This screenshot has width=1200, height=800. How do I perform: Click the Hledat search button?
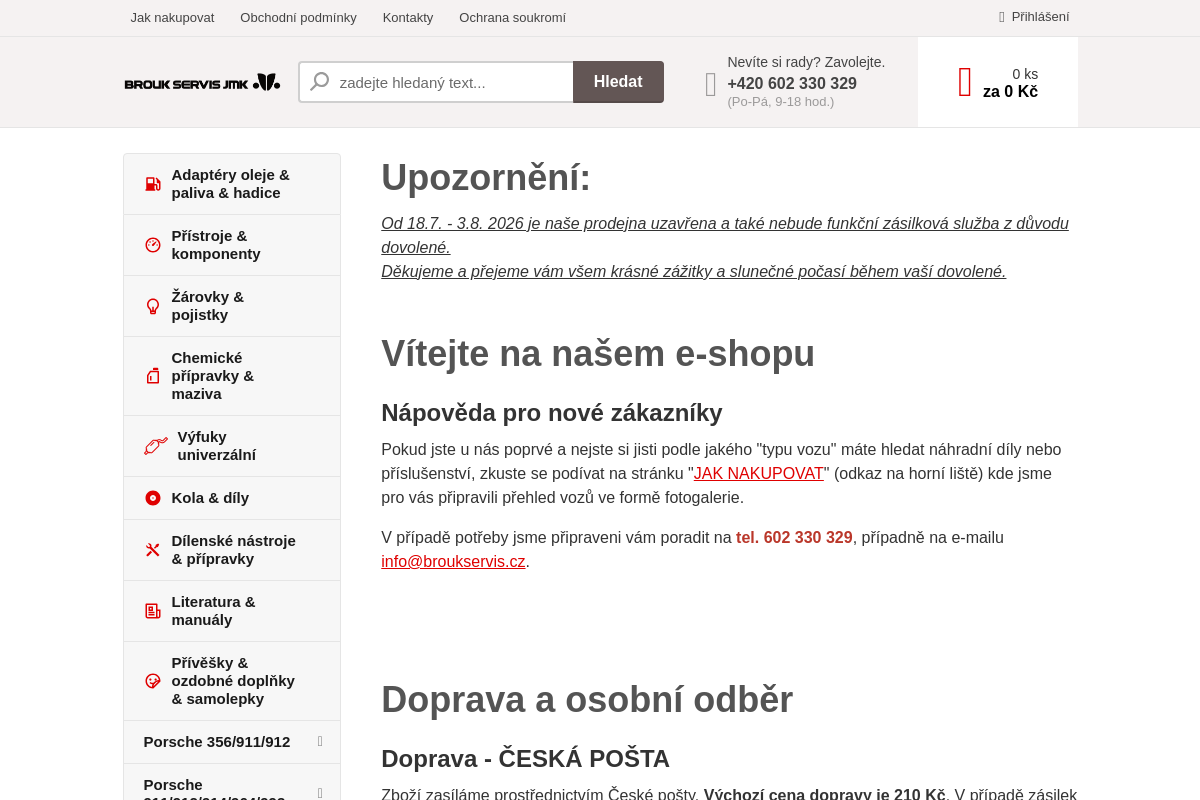coord(618,82)
